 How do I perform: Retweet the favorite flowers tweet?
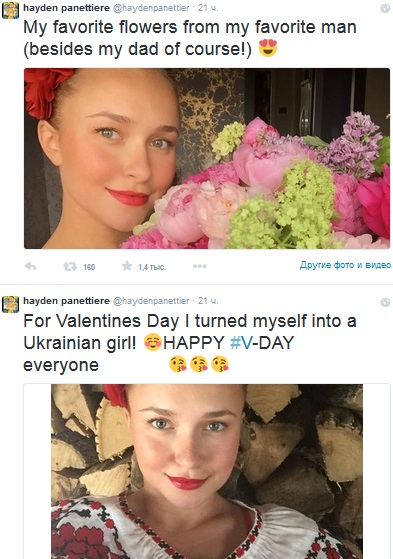70,266
